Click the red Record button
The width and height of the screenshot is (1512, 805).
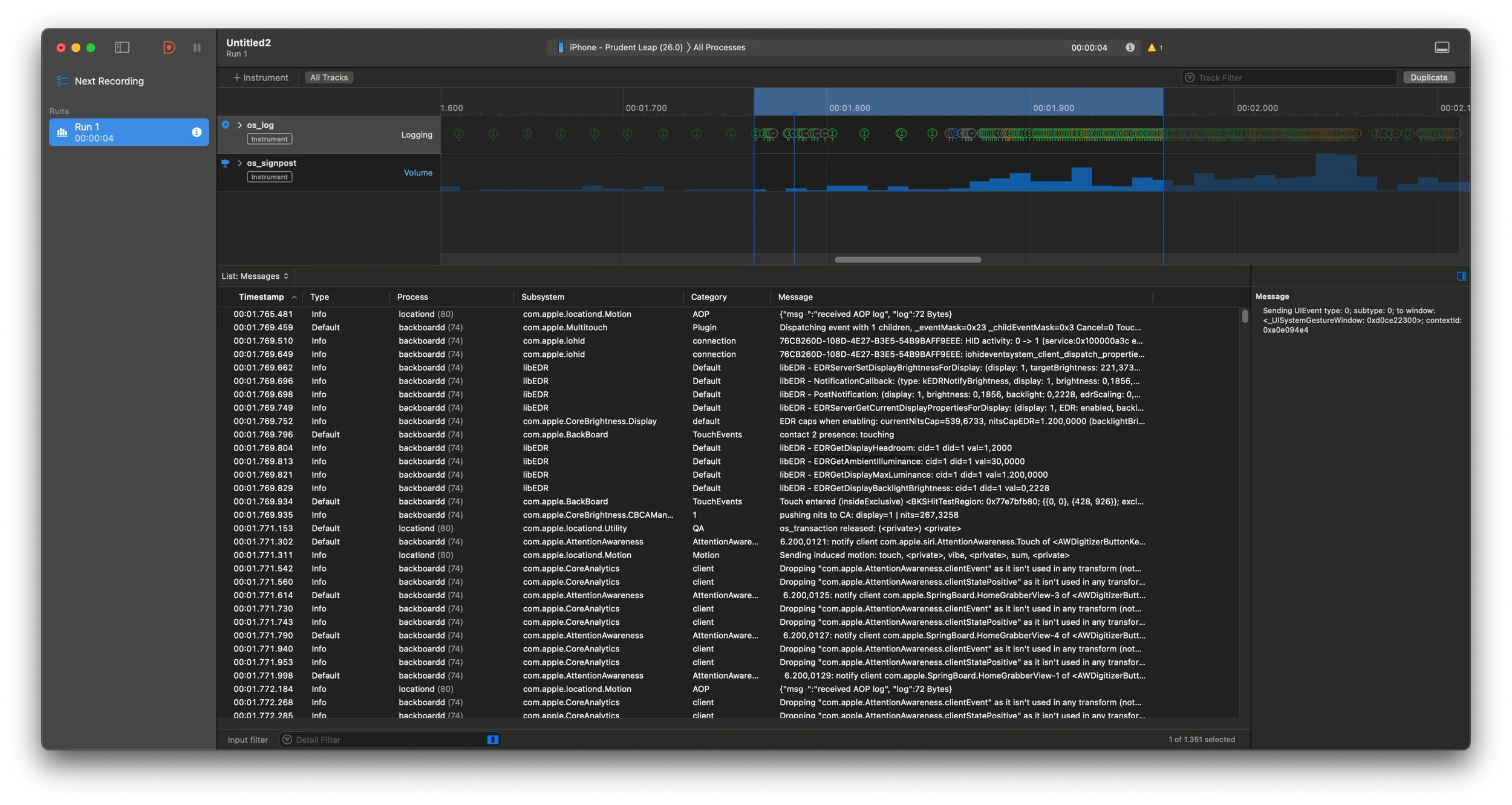point(169,47)
